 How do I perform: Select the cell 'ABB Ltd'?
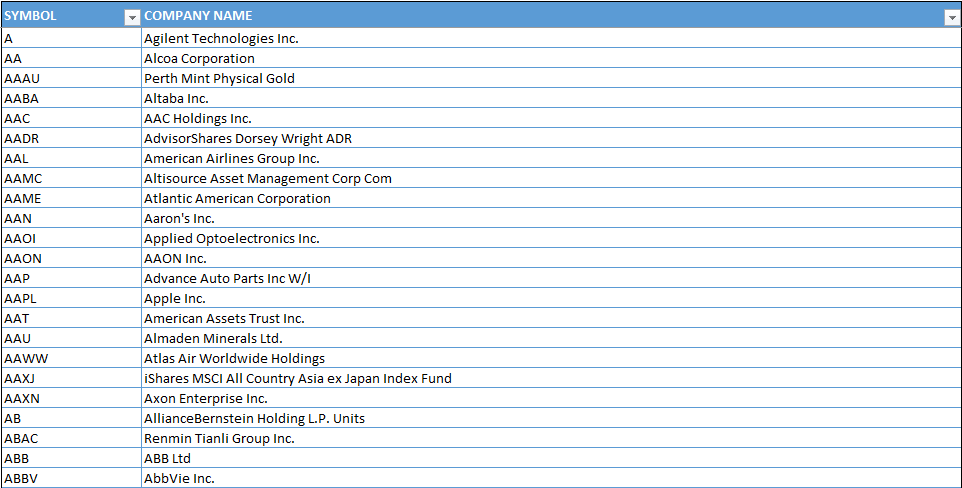click(551, 459)
